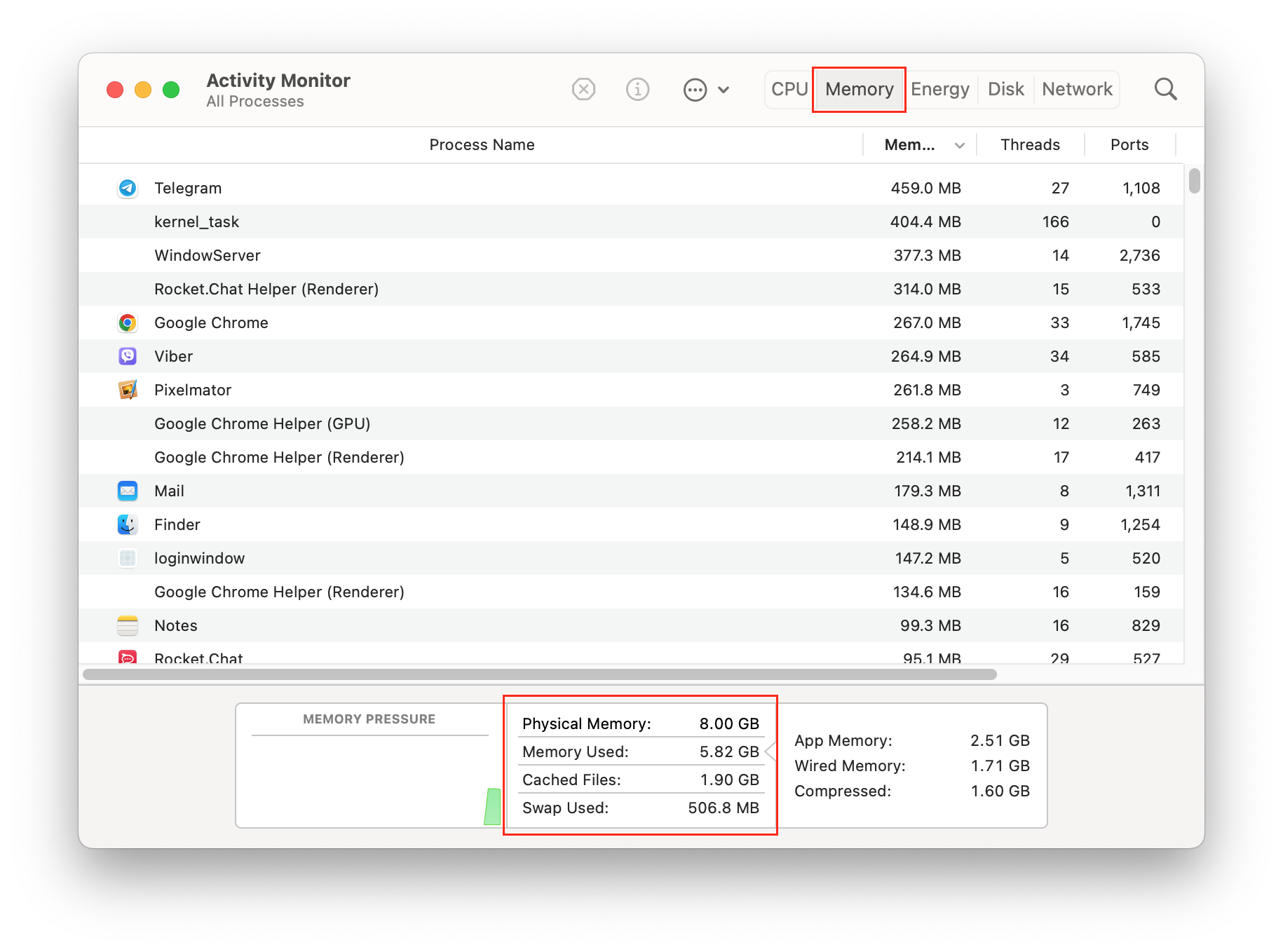Expand the chevron next to the ellipsis button

pos(724,90)
